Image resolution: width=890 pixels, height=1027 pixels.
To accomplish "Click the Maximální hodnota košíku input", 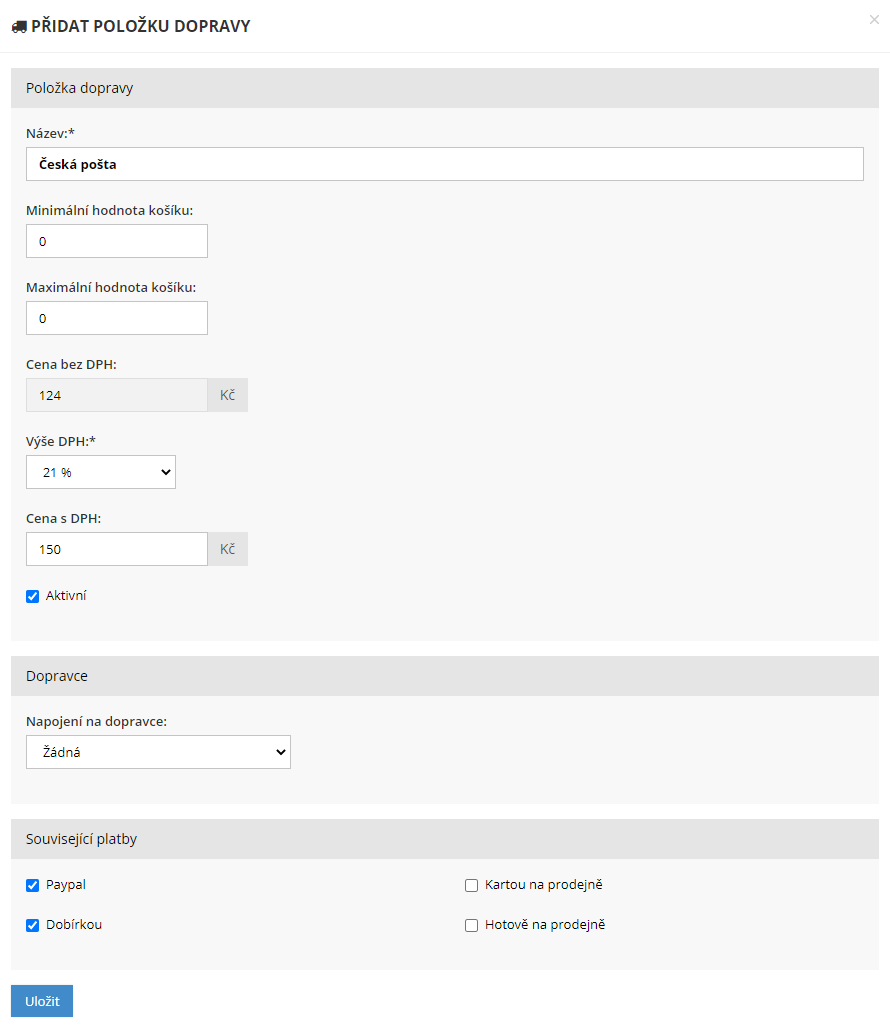I will tap(116, 318).
